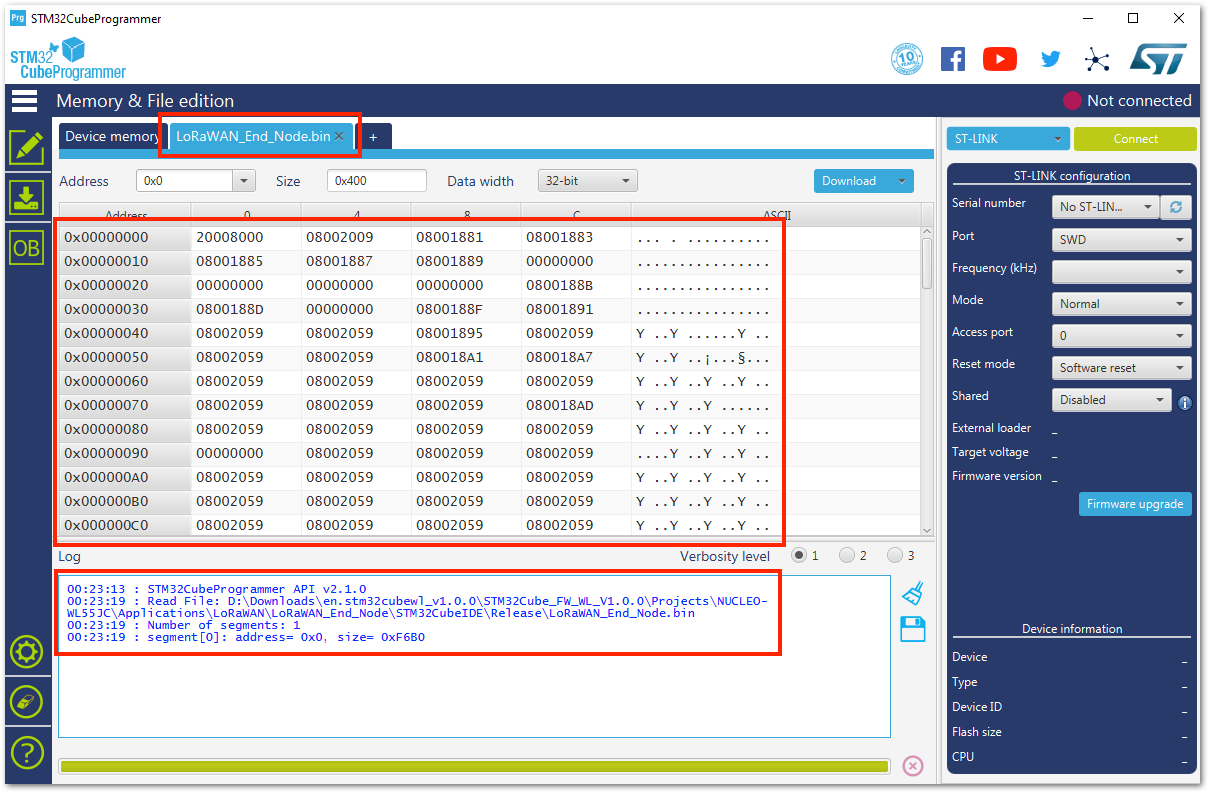Clear the log with broom icon
Image resolution: width=1209 pixels, height=793 pixels.
(912, 593)
